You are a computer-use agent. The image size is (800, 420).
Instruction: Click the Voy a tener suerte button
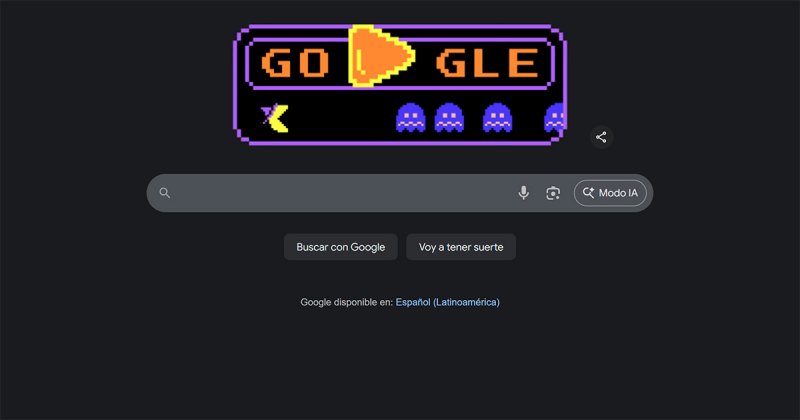click(461, 247)
